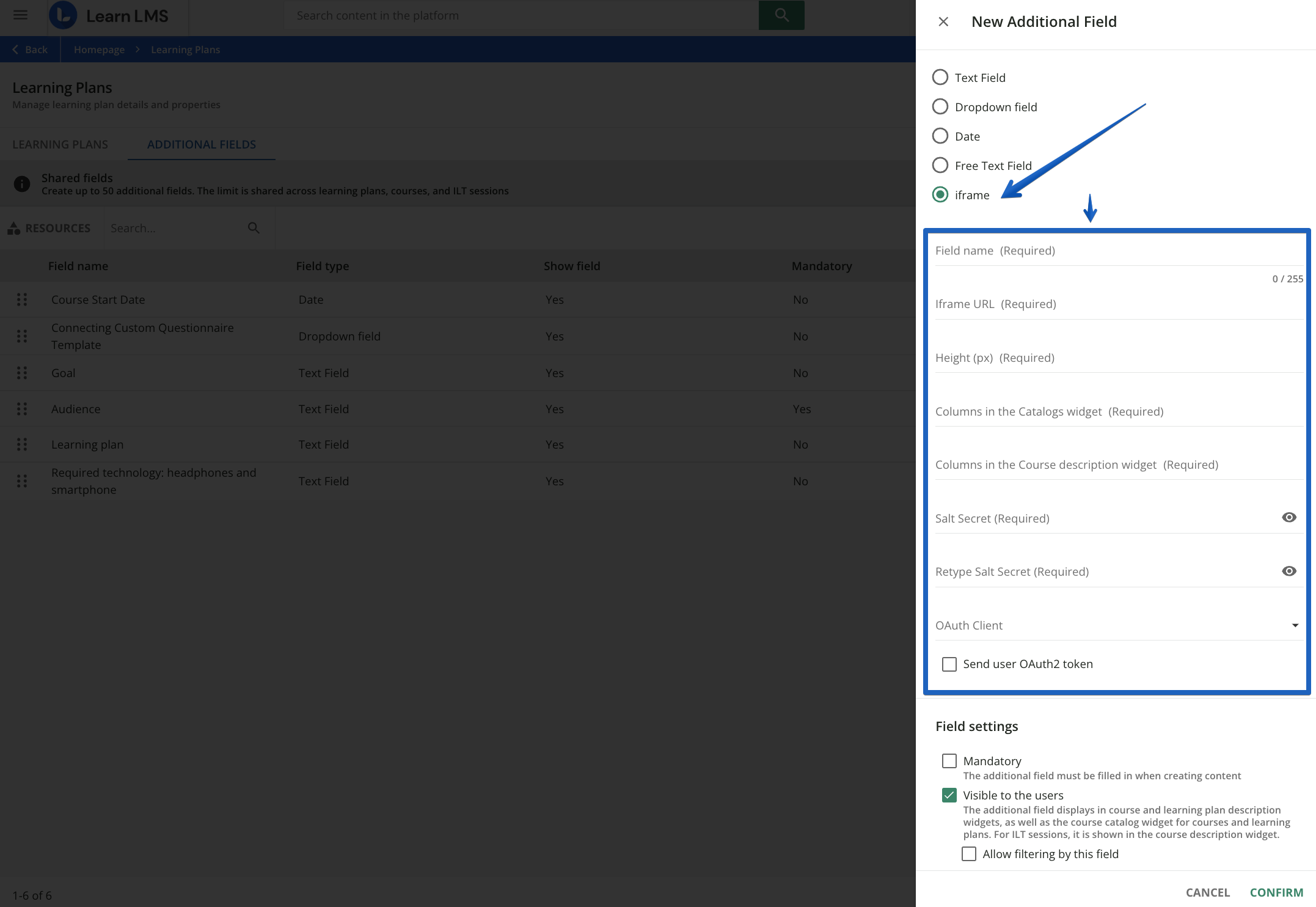
Task: Click the CANCEL button
Action: click(1208, 892)
